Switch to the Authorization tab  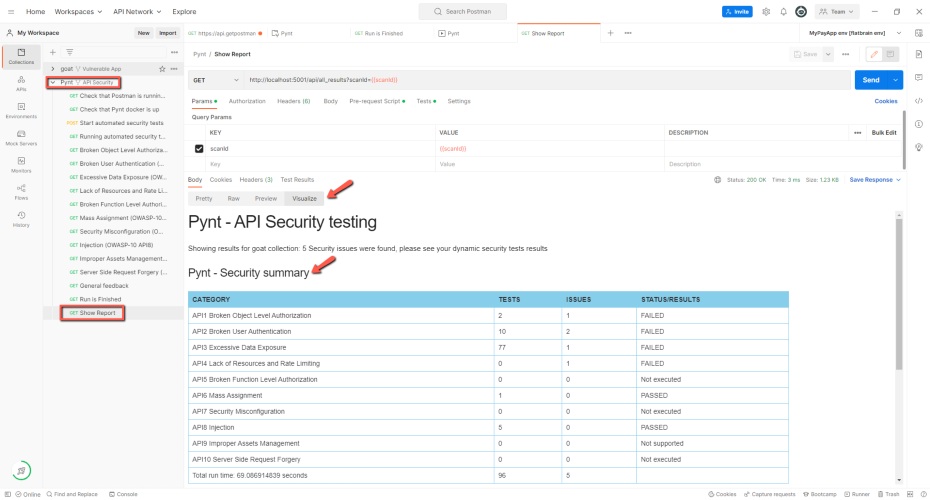pyautogui.click(x=247, y=101)
